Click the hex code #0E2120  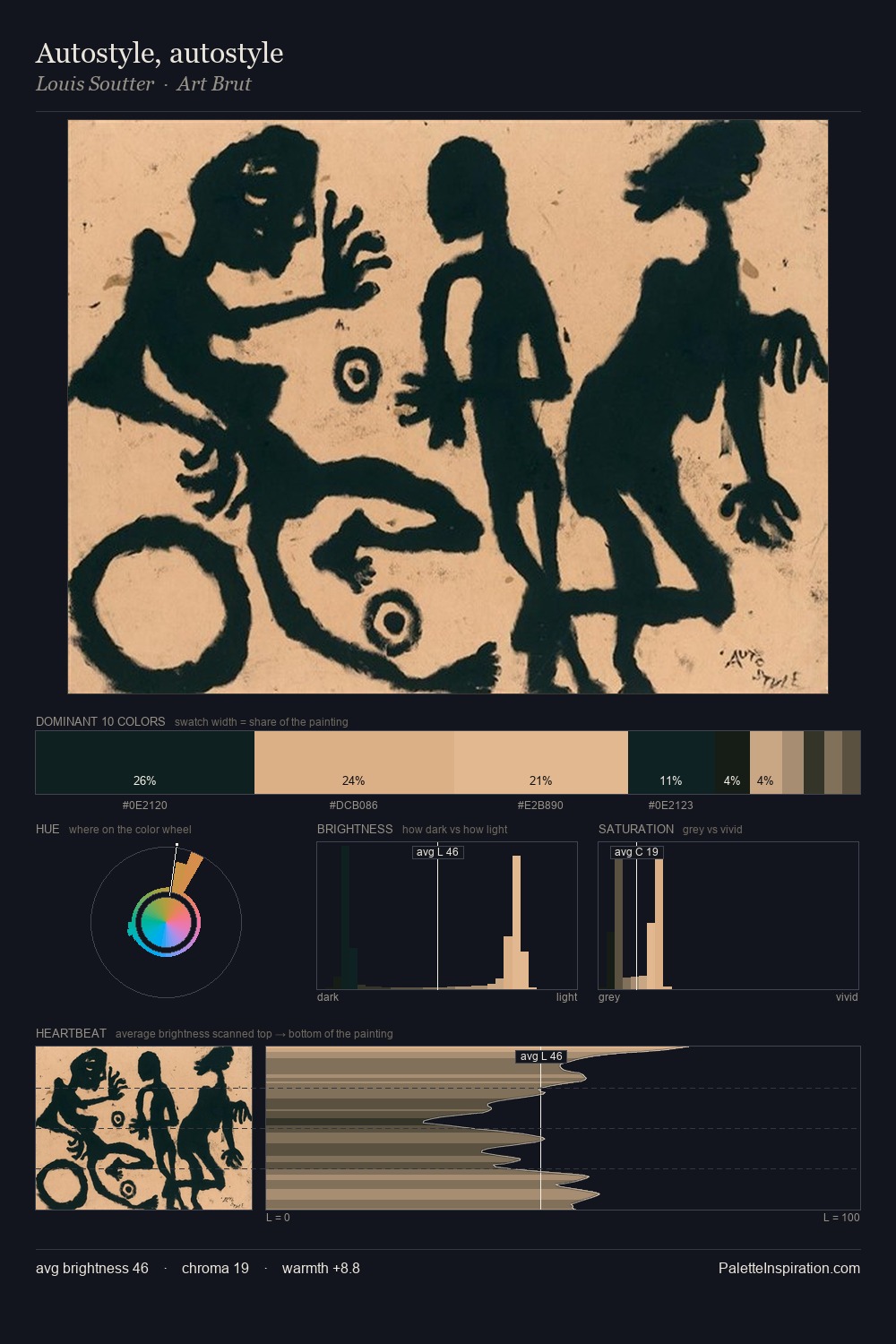145,806
